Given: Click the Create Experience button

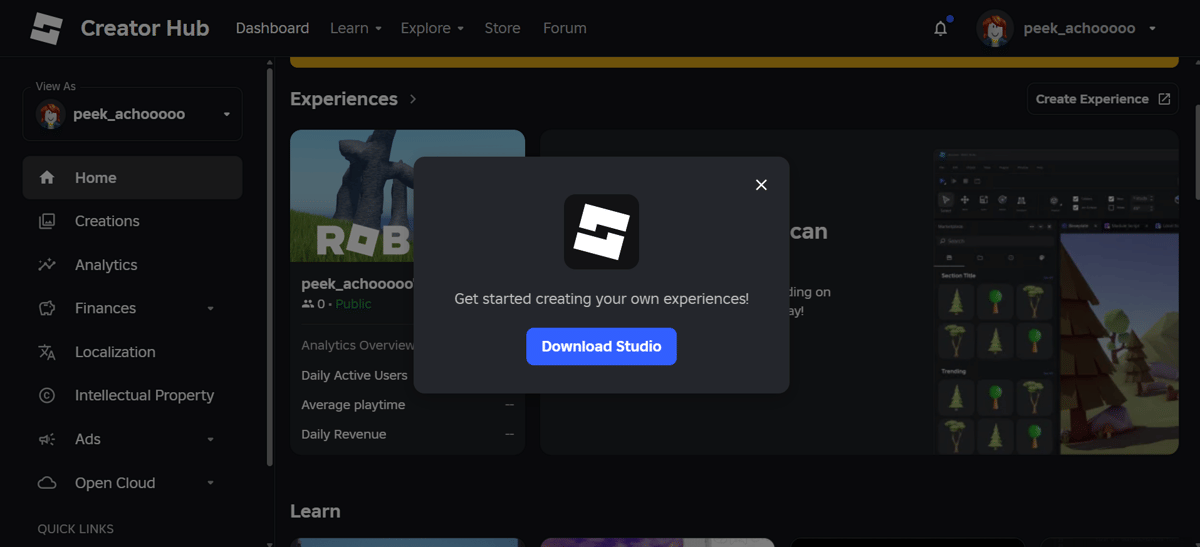Looking at the screenshot, I should coord(1103,99).
